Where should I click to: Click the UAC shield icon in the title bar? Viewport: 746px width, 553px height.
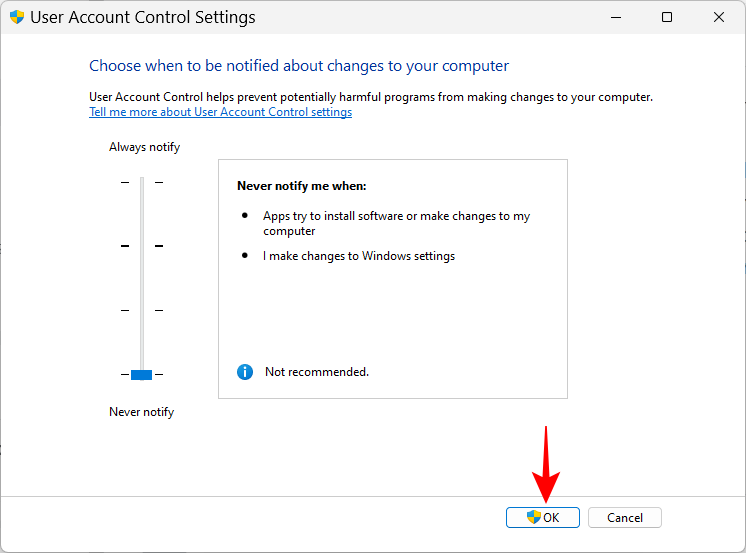17,17
